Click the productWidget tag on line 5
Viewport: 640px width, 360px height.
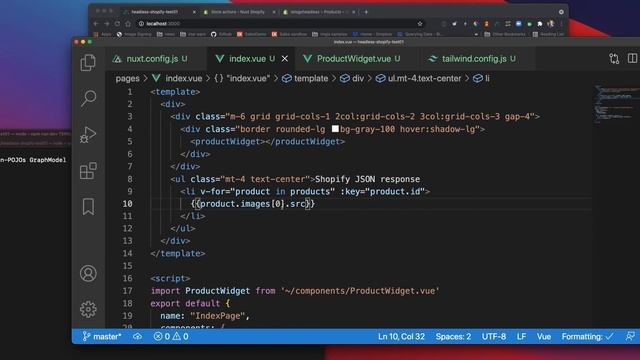267,142
